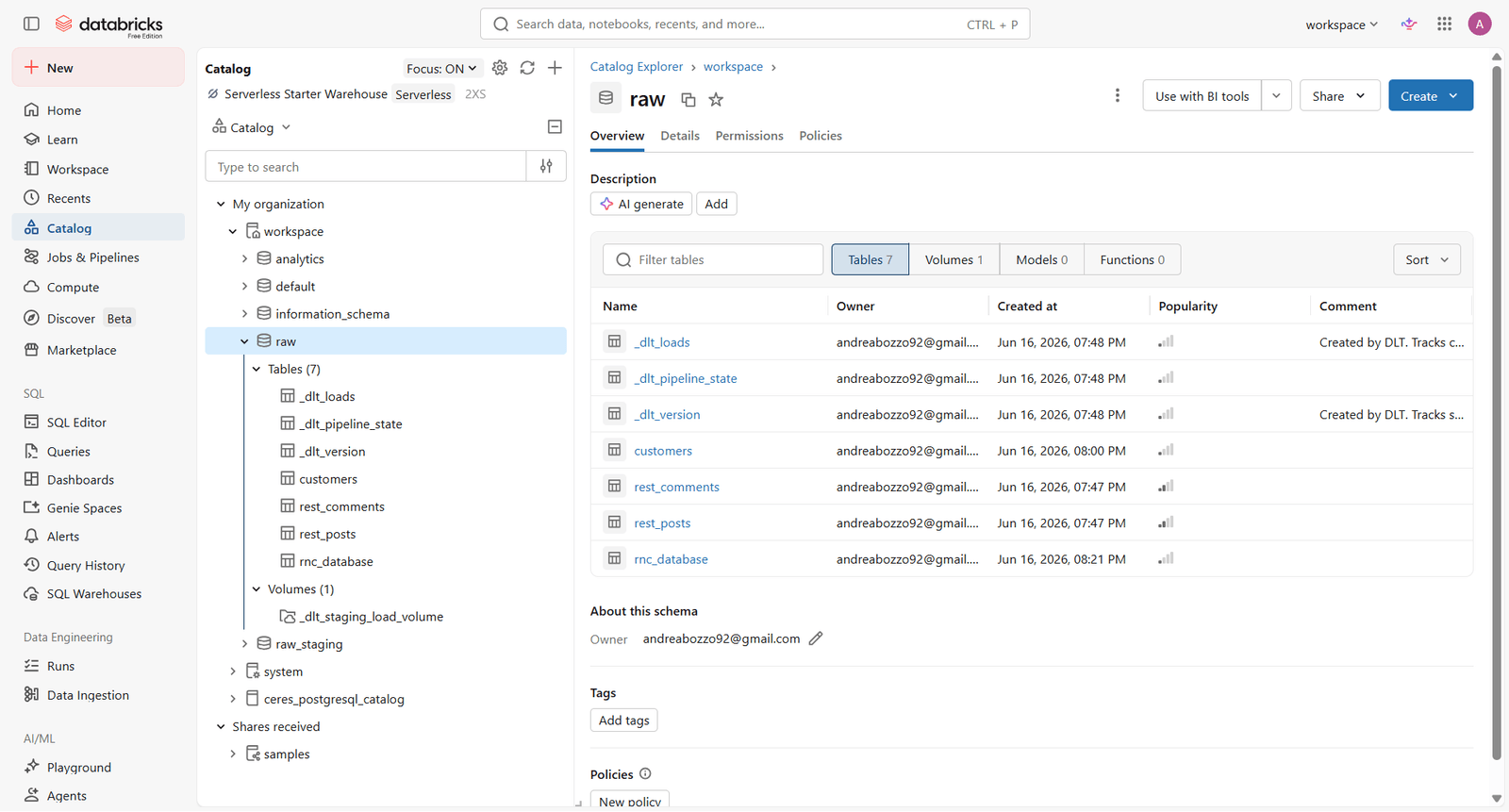Switch to the Policies tab

821,136
